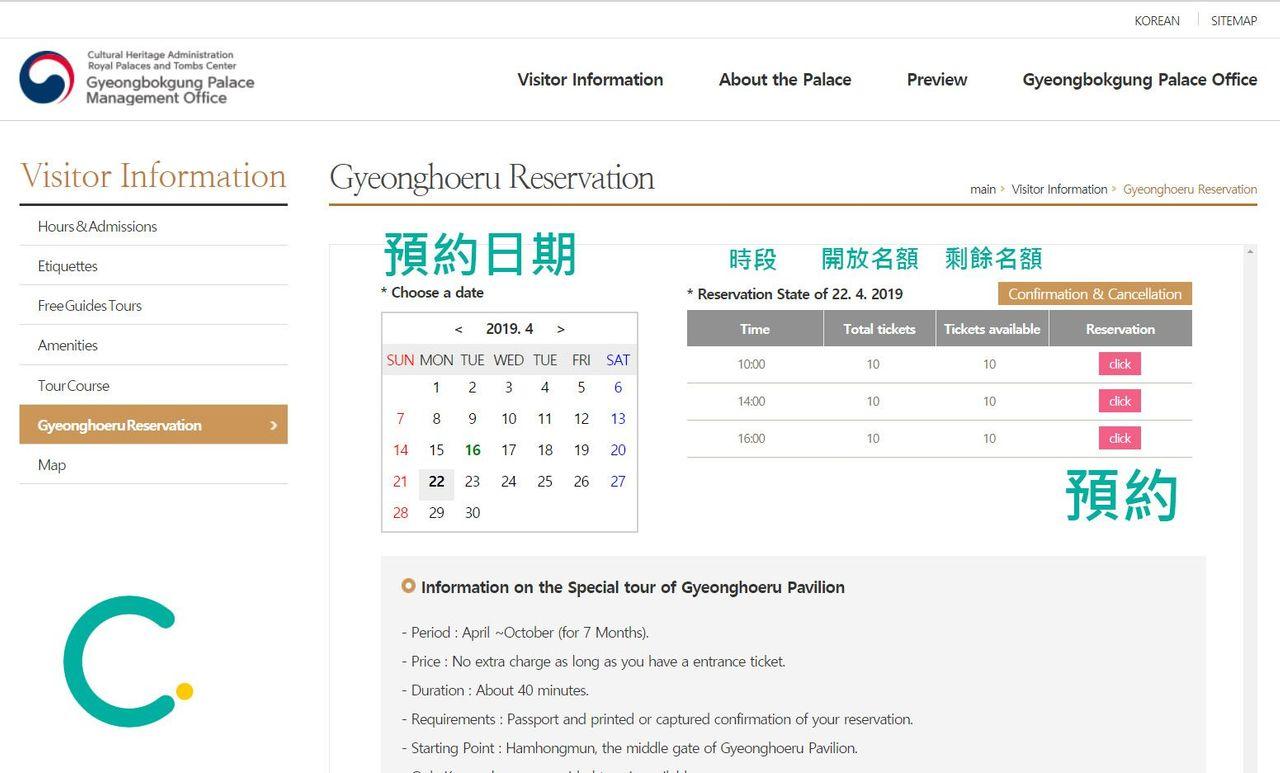Click chevron on Gyeonghoeru Reservation sidebar item
The image size is (1280, 773).
[x=273, y=425]
